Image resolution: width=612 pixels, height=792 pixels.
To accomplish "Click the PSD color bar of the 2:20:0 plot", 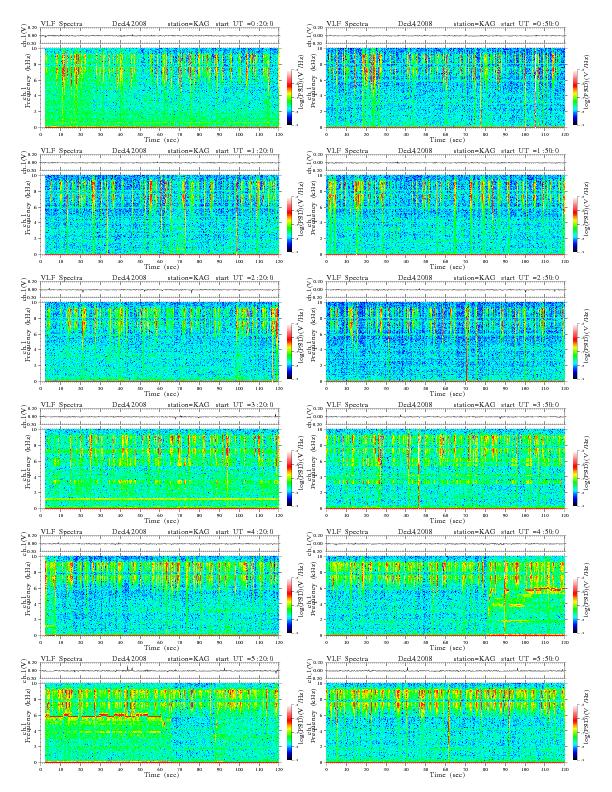I will click(x=289, y=351).
